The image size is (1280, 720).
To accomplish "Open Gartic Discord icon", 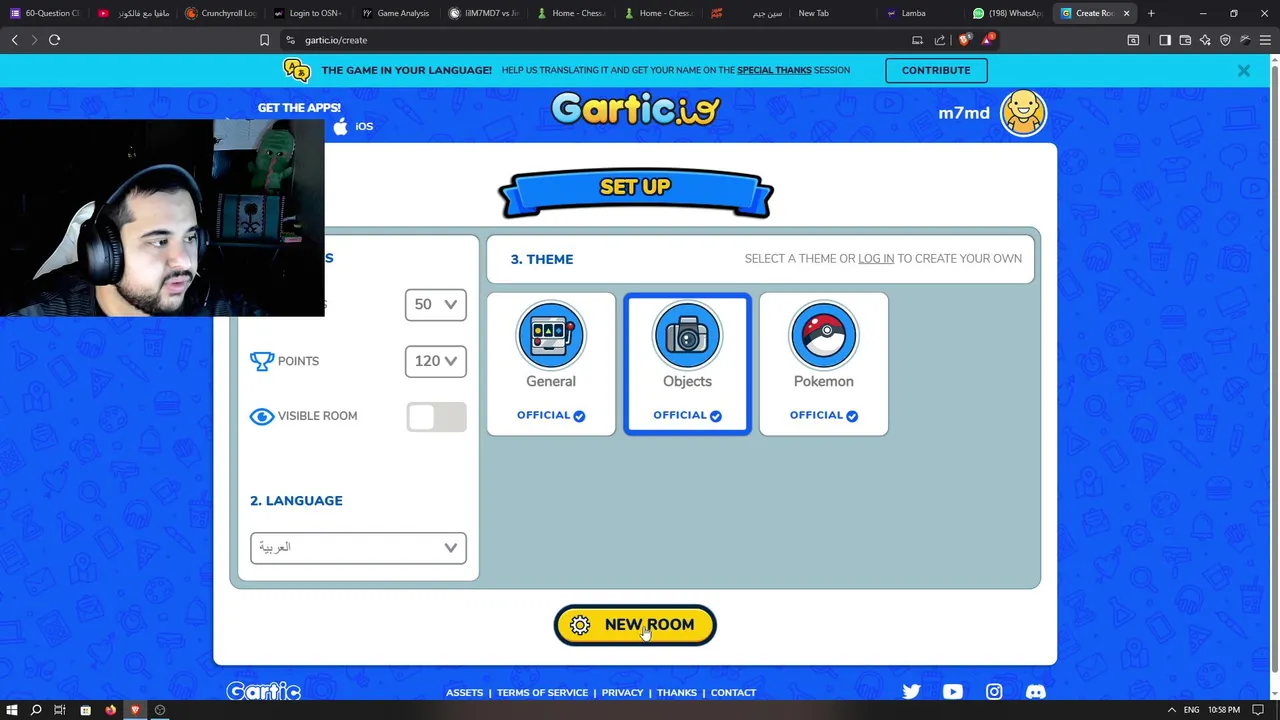I will (x=1035, y=692).
